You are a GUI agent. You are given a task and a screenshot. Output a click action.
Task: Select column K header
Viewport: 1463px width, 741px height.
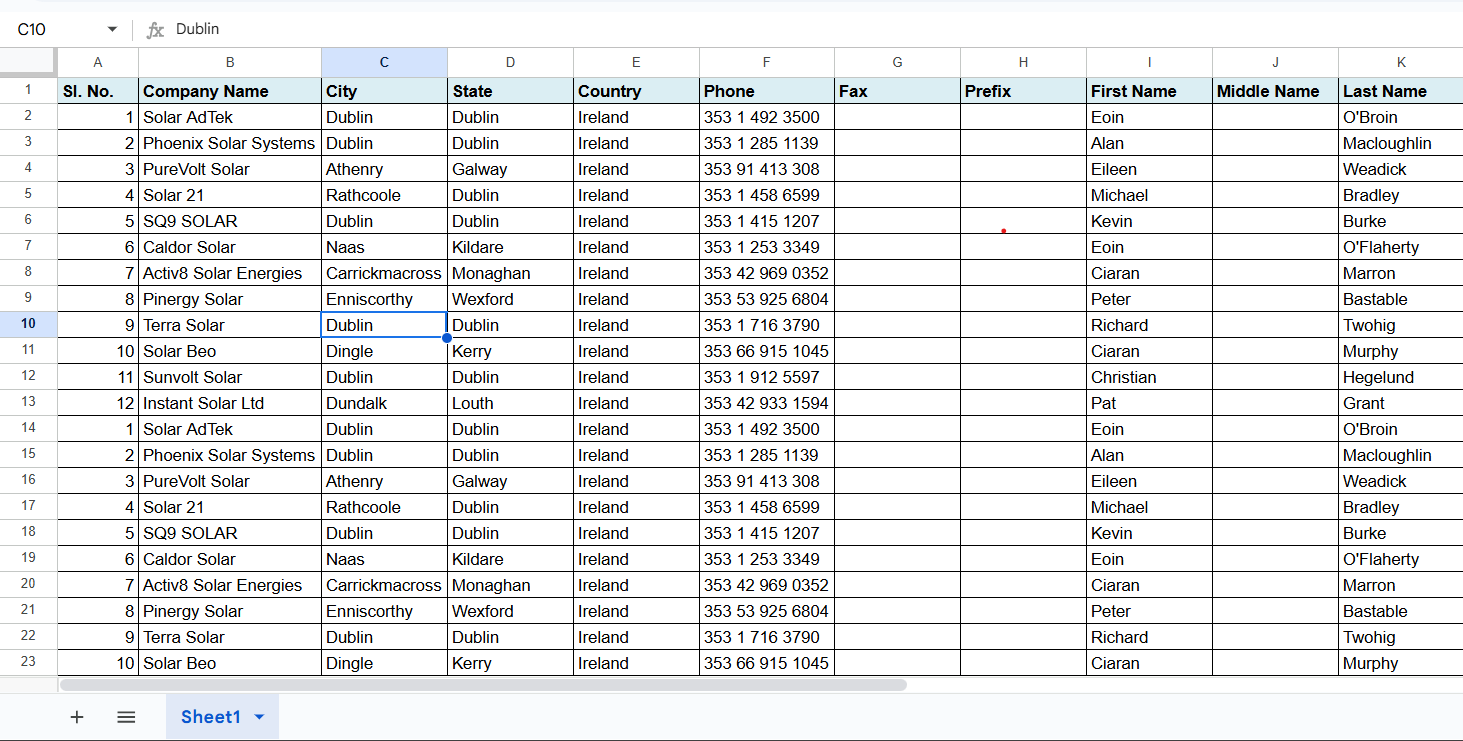tap(1400, 62)
